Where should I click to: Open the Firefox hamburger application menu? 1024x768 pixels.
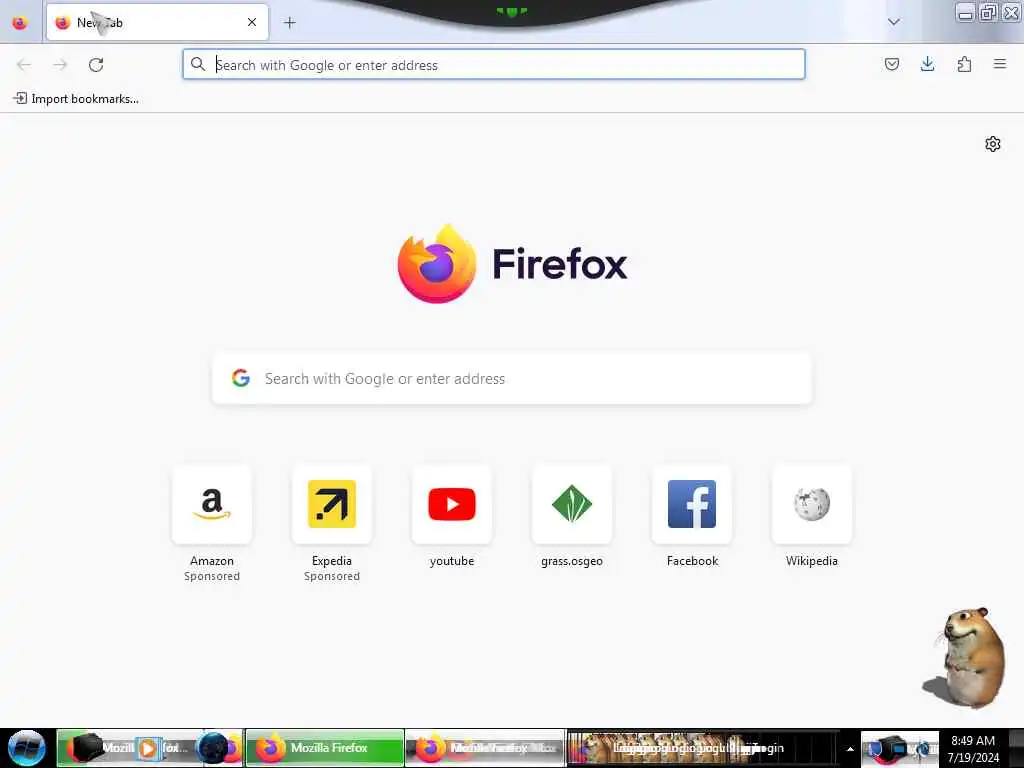click(x=1000, y=64)
